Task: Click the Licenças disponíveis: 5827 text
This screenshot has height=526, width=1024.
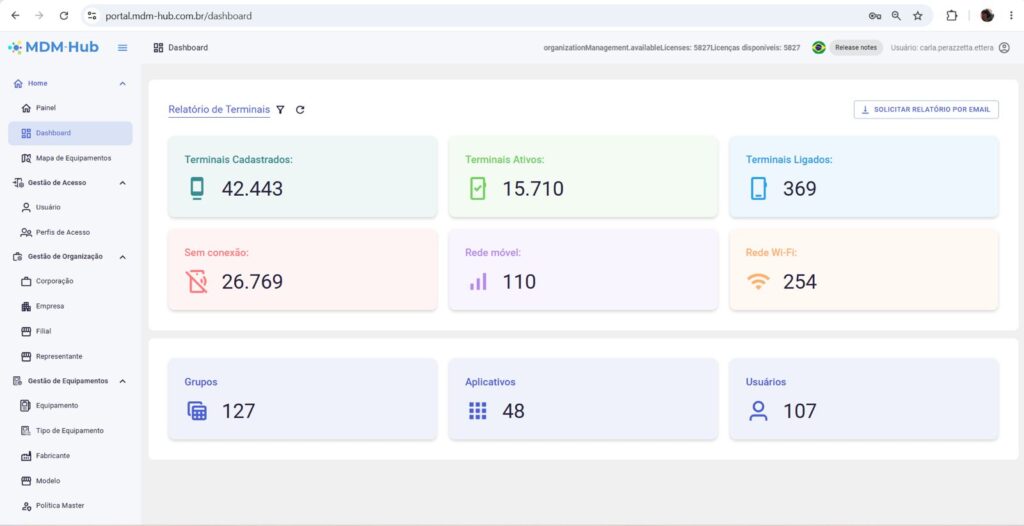Action: tap(756, 48)
